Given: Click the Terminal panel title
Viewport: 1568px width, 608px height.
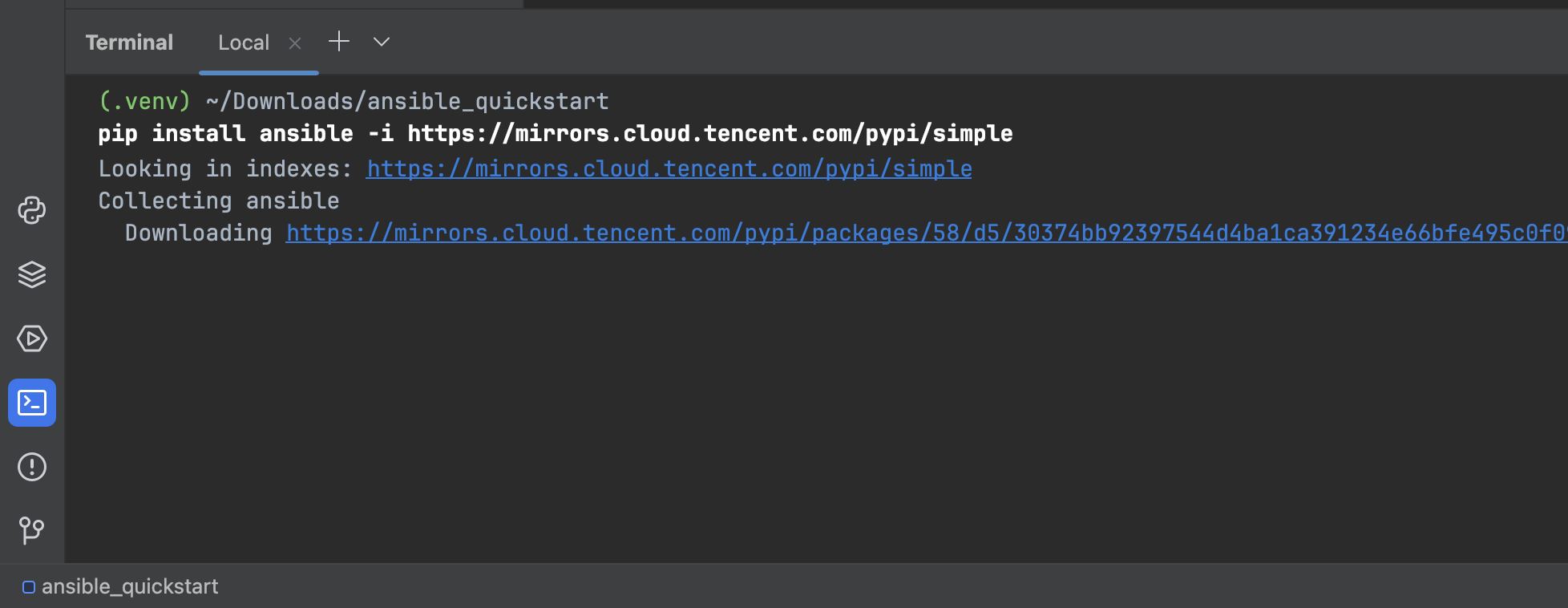Looking at the screenshot, I should pyautogui.click(x=129, y=42).
